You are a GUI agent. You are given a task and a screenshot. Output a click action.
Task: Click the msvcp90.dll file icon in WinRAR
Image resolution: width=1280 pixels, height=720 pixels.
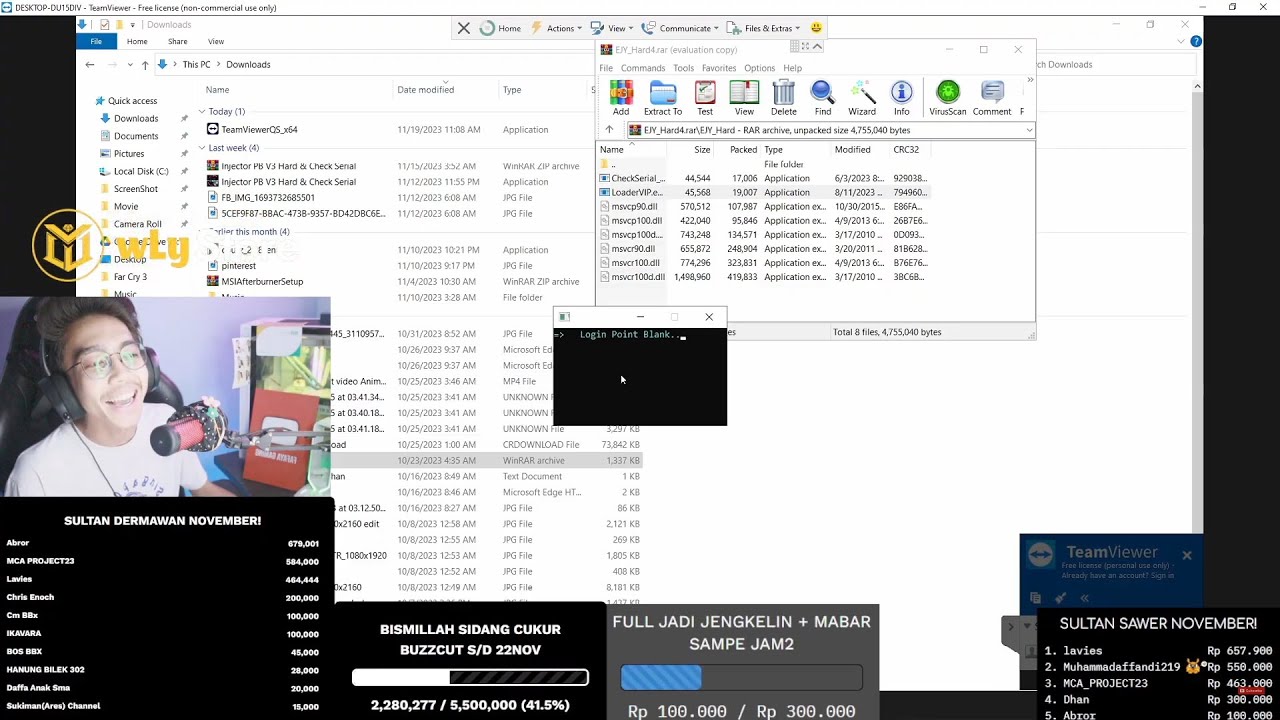tap(604, 206)
